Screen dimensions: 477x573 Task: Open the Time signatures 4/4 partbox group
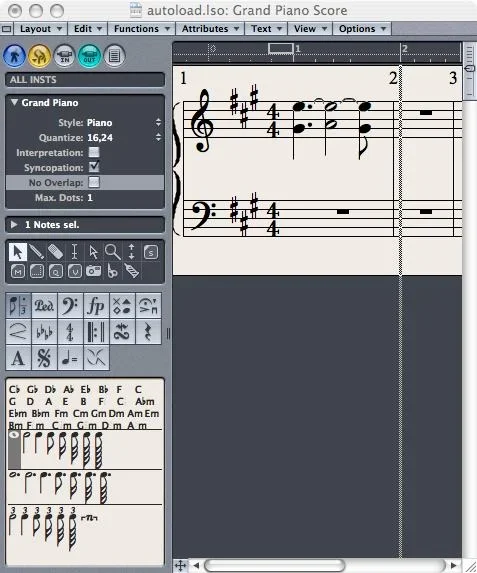tap(70, 331)
